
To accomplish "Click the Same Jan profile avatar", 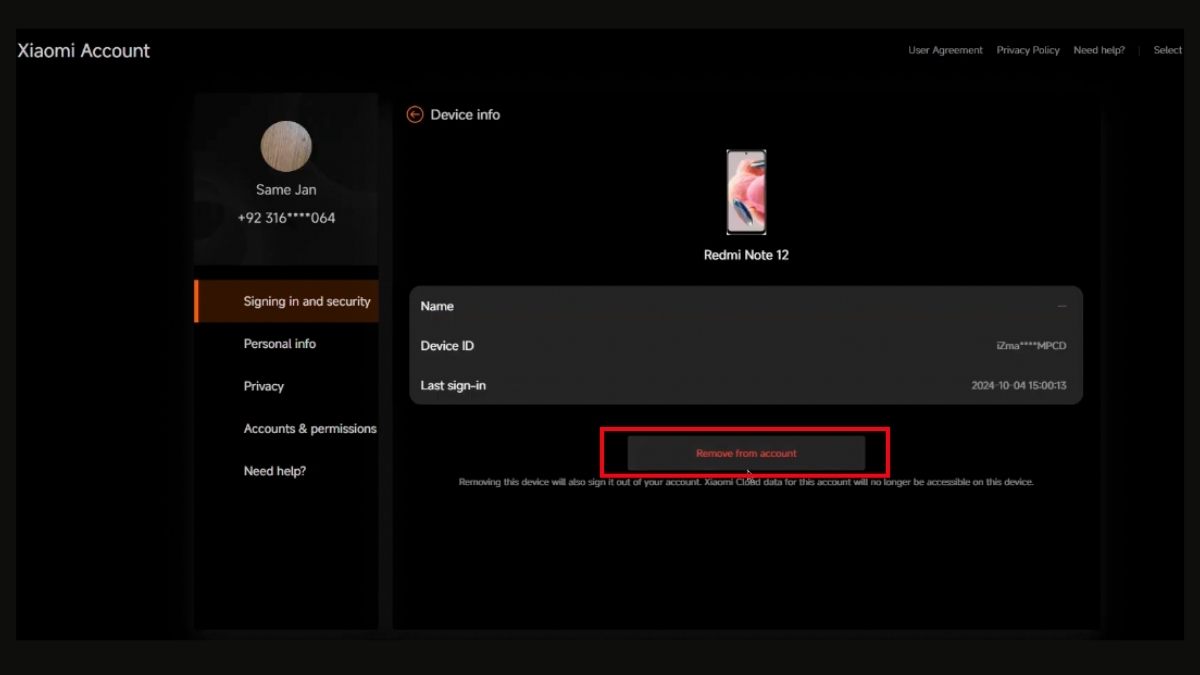I will [x=286, y=146].
